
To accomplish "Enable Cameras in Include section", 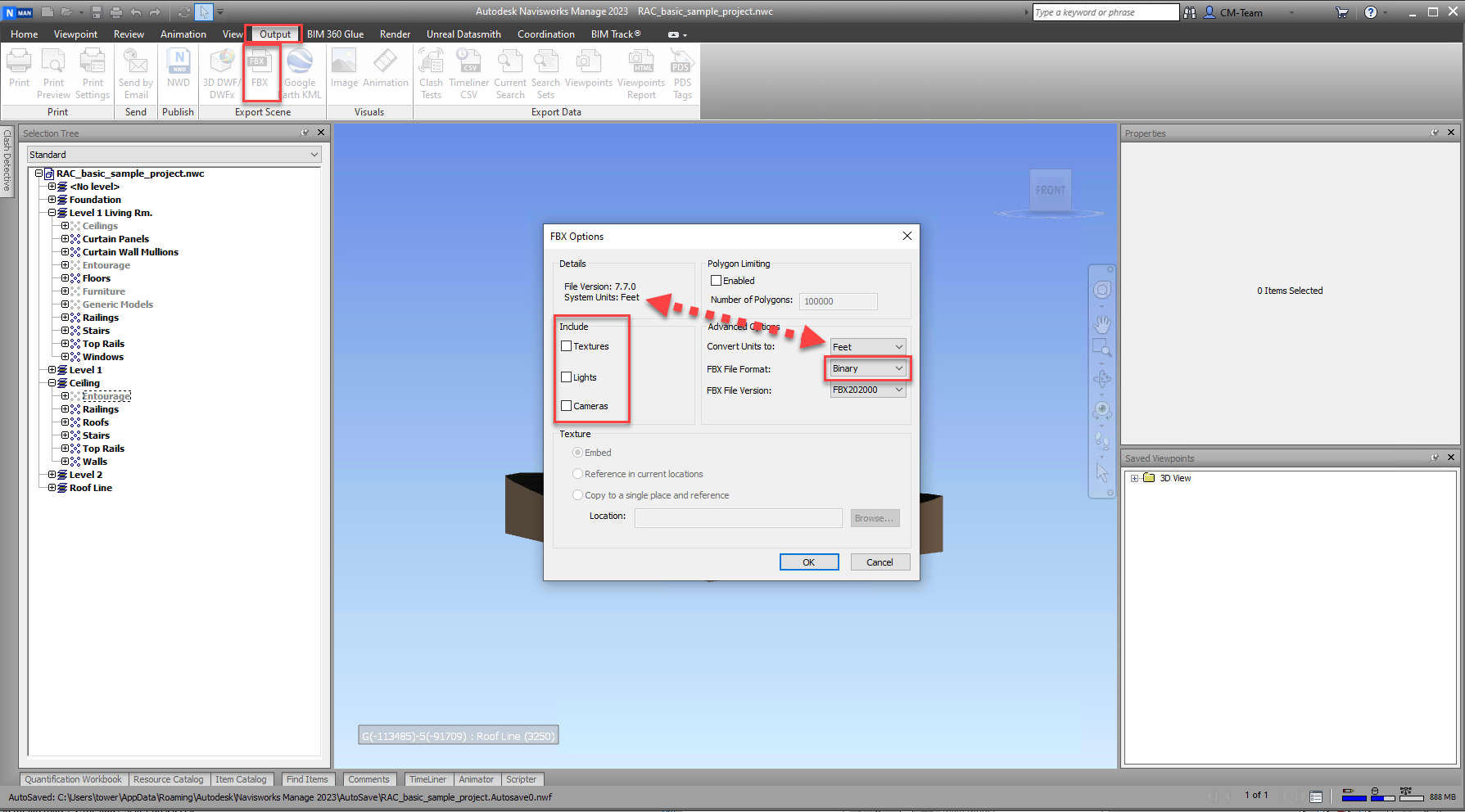I will click(566, 406).
